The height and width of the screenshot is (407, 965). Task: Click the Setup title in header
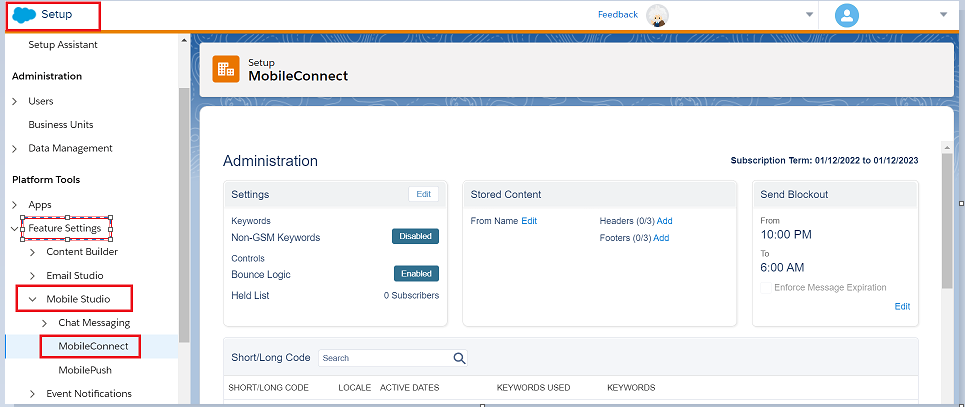coord(57,14)
